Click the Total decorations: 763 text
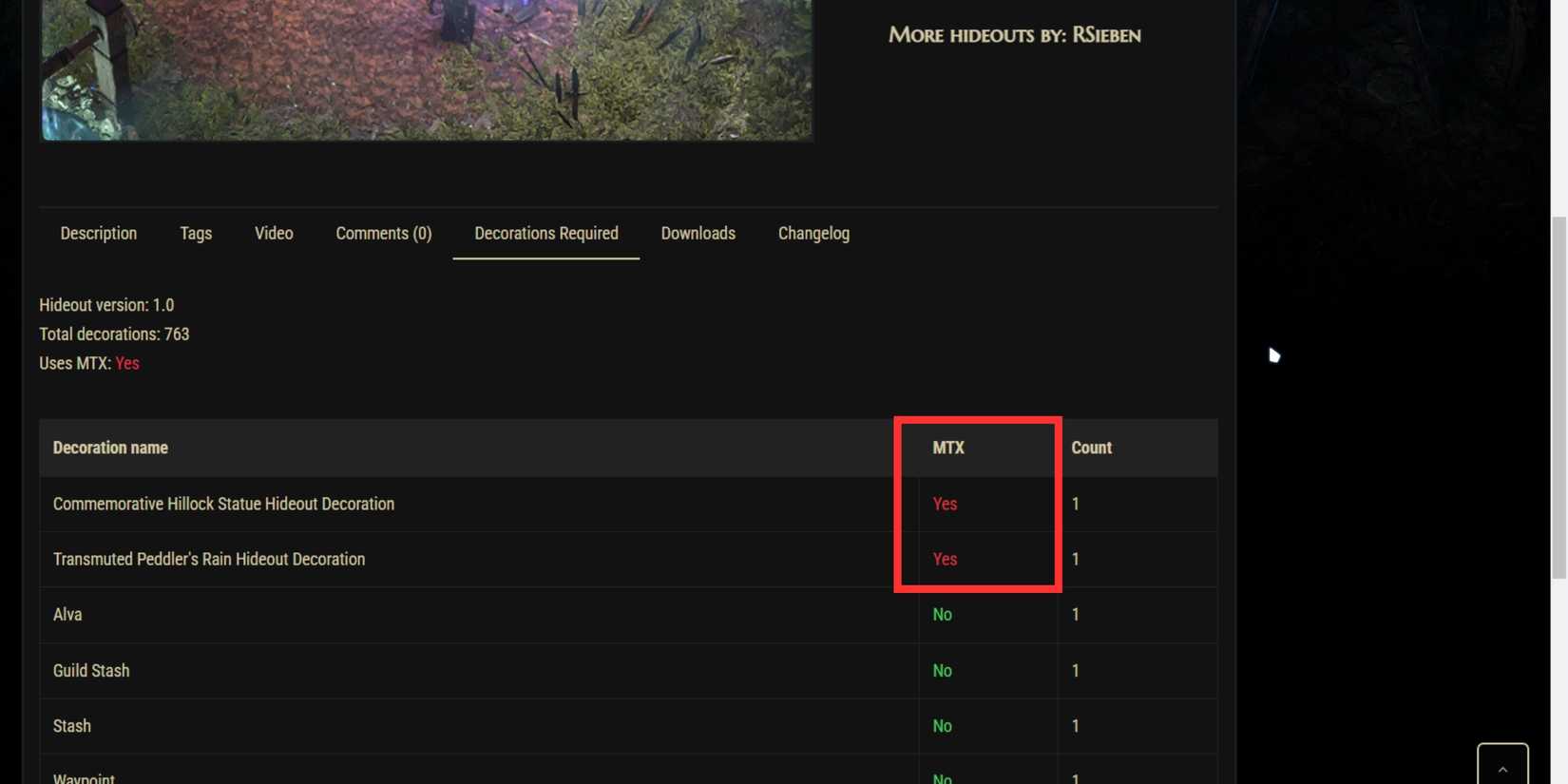Viewport: 1568px width, 784px height. tap(114, 335)
